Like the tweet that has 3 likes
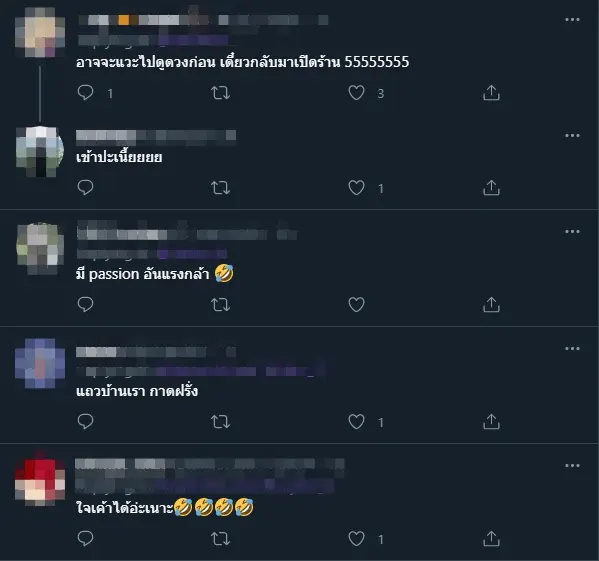Image resolution: width=599 pixels, height=561 pixels. point(356,93)
